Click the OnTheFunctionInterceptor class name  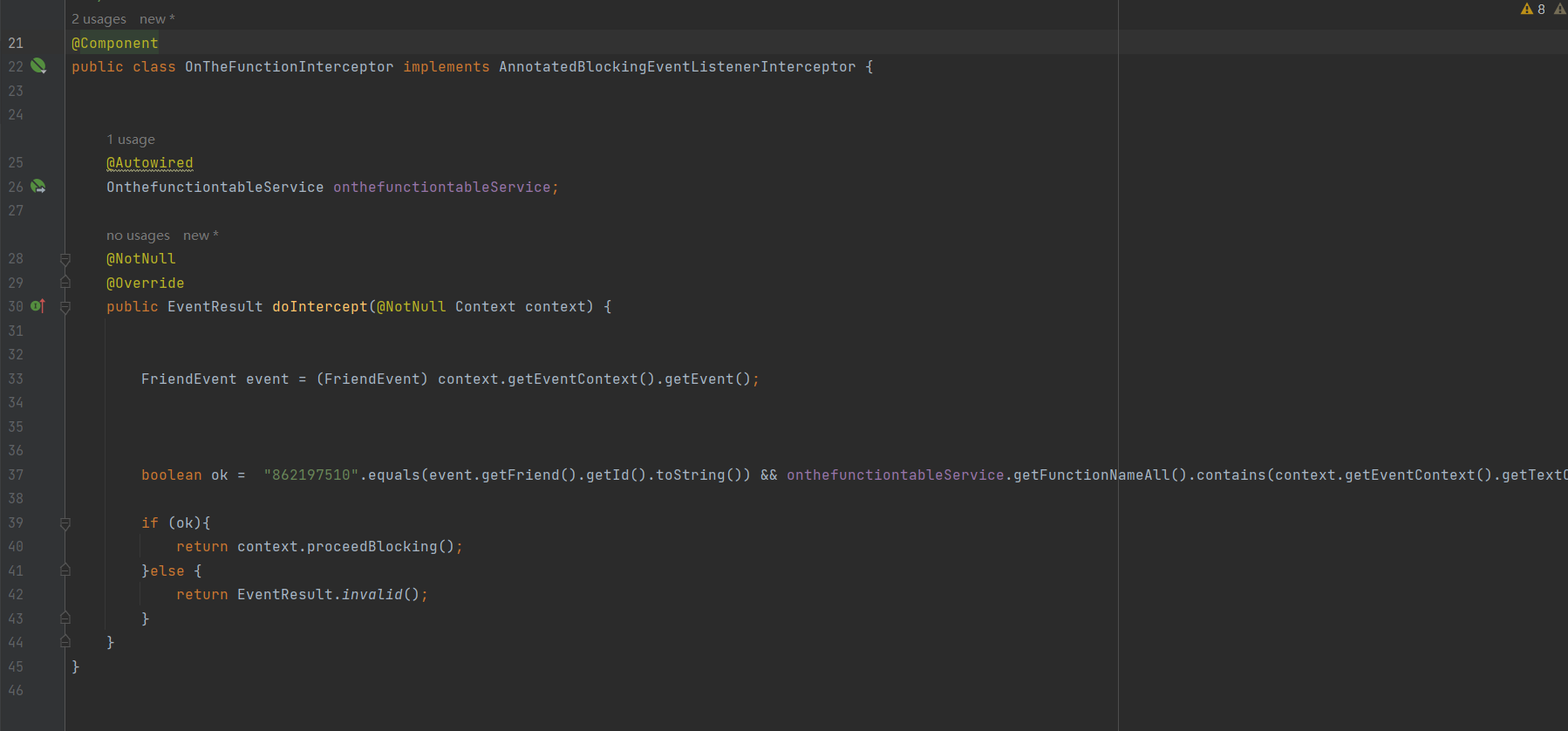[290, 66]
